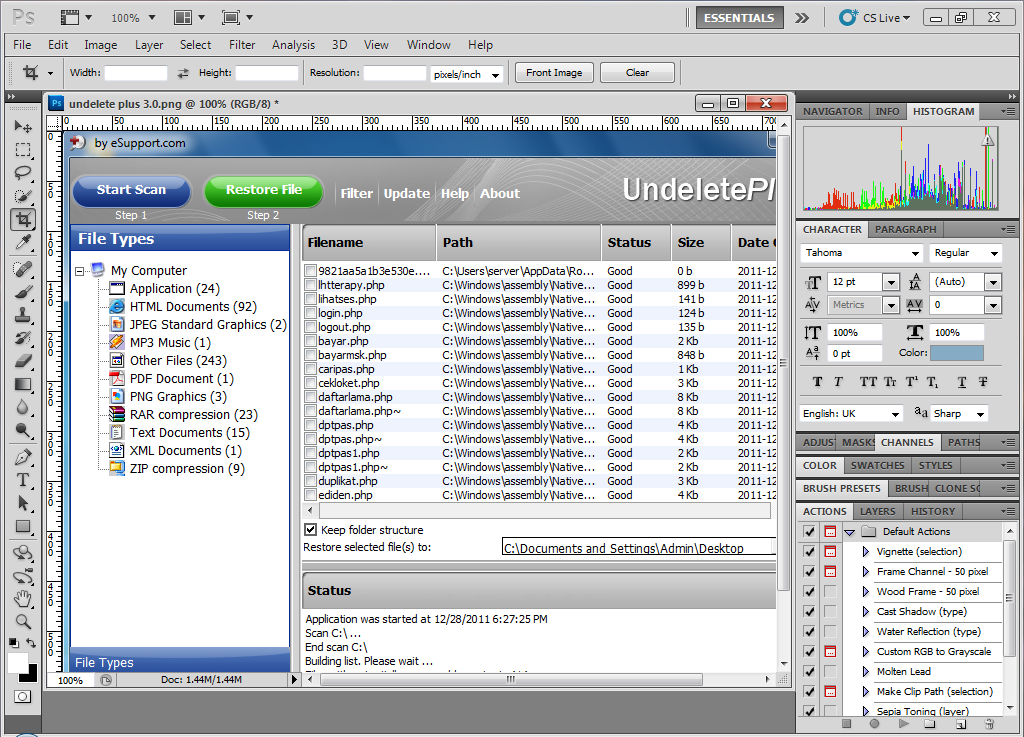
Task: Select the Hand tool
Action: (23, 598)
